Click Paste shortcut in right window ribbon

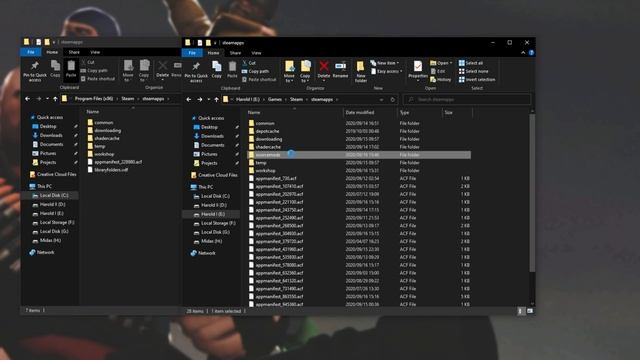(x=259, y=79)
